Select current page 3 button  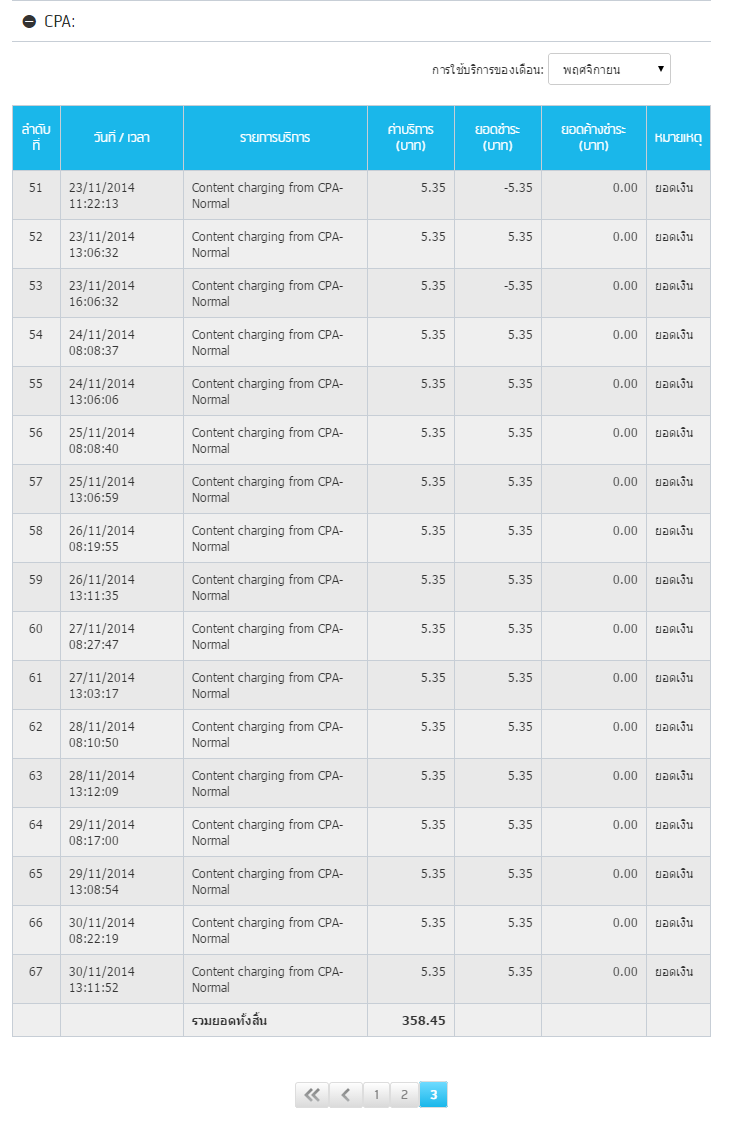pos(434,1095)
